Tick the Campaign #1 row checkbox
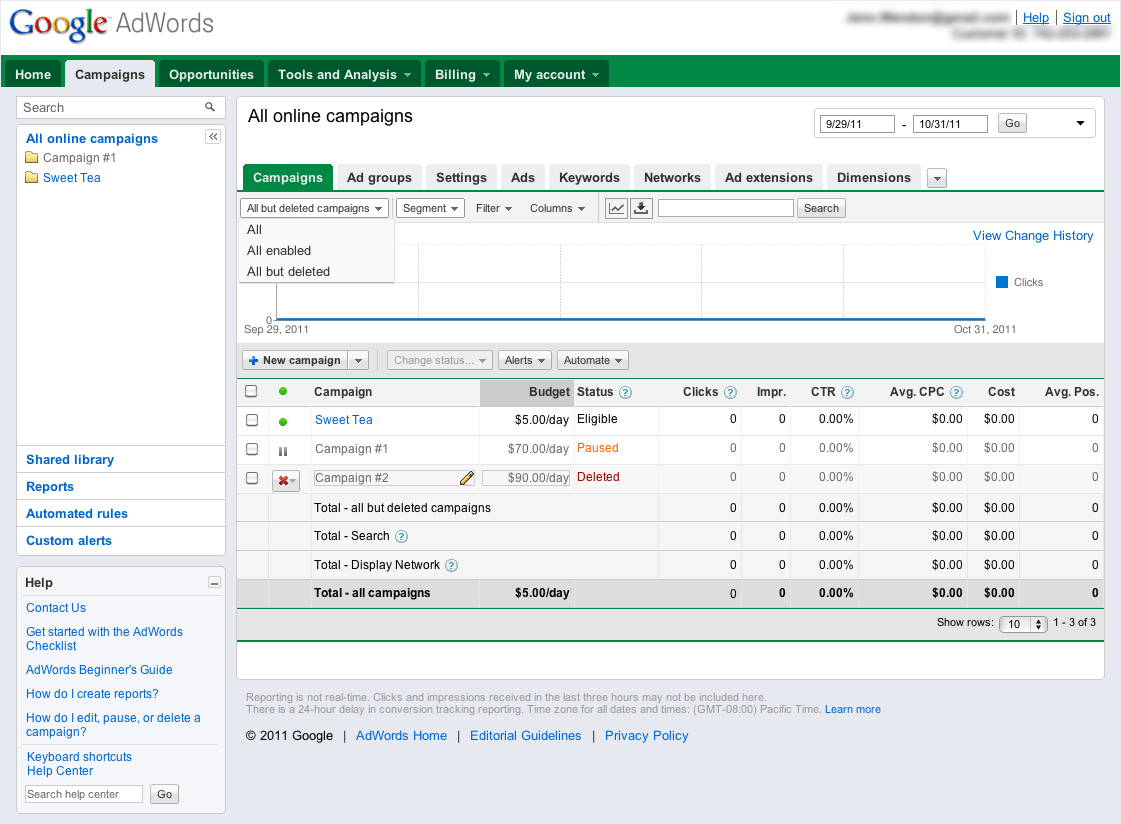 pyautogui.click(x=252, y=449)
